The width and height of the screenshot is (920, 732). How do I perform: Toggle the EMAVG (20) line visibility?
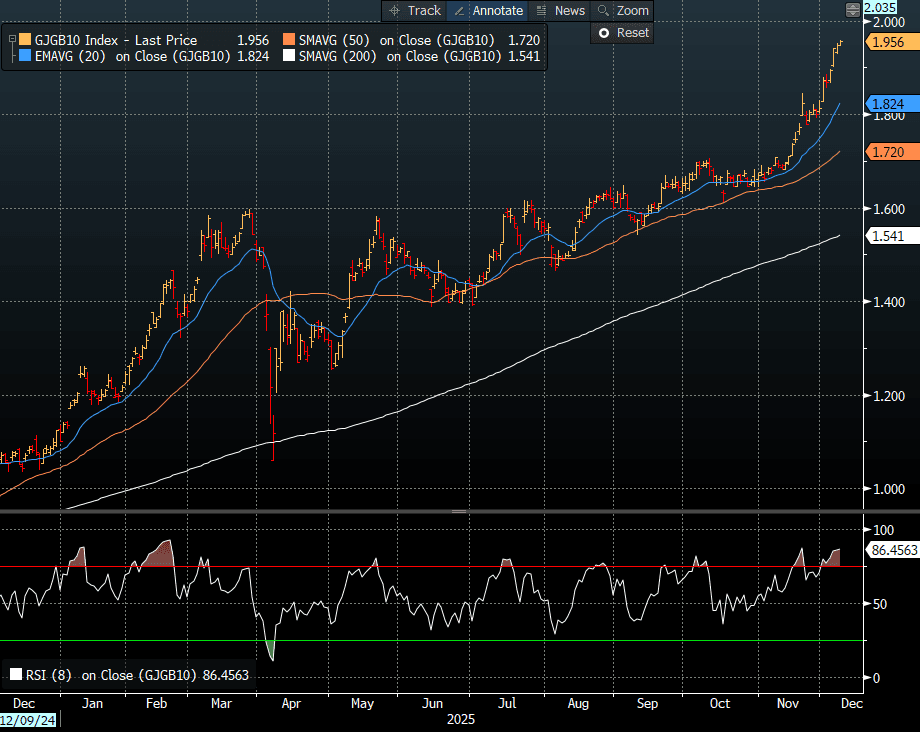click(25, 57)
